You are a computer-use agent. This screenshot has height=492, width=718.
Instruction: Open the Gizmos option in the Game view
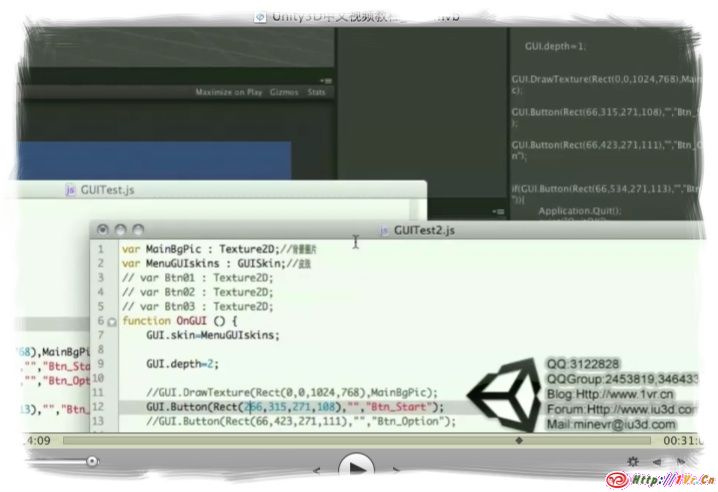coord(284,92)
